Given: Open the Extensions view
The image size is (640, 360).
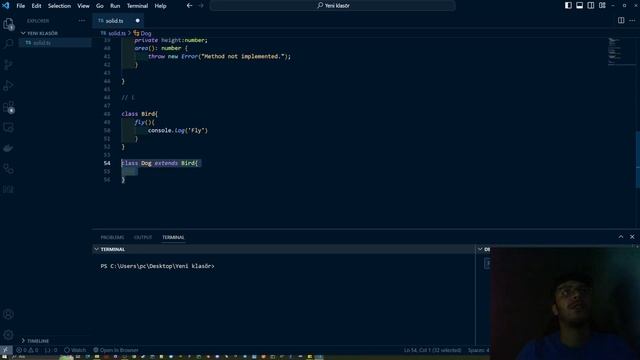Looking at the screenshot, I should [8, 107].
